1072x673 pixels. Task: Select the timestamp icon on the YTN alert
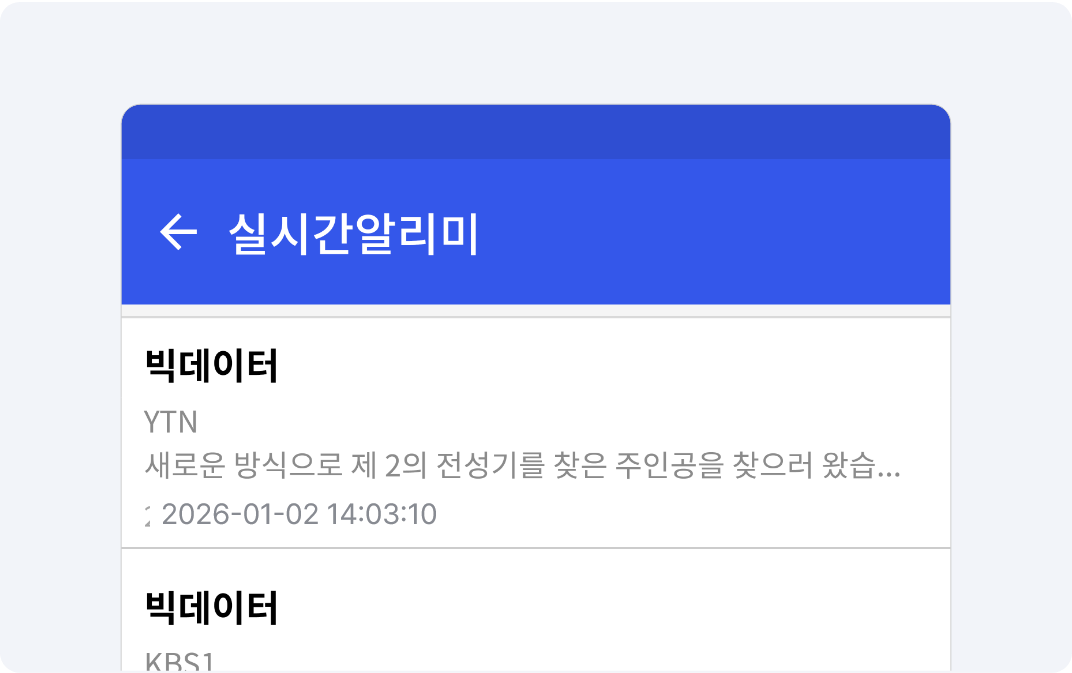148,514
